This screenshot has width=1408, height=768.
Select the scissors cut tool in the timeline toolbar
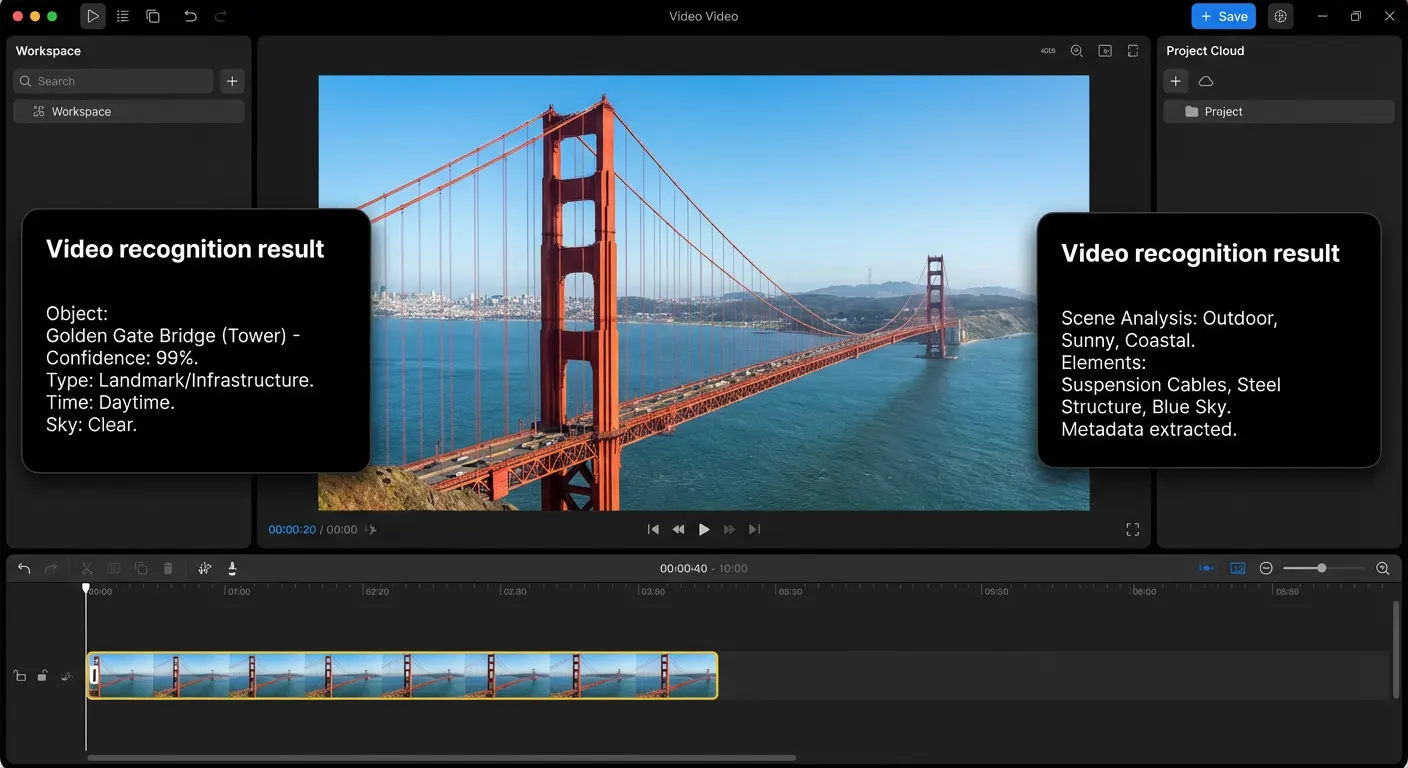coord(87,568)
